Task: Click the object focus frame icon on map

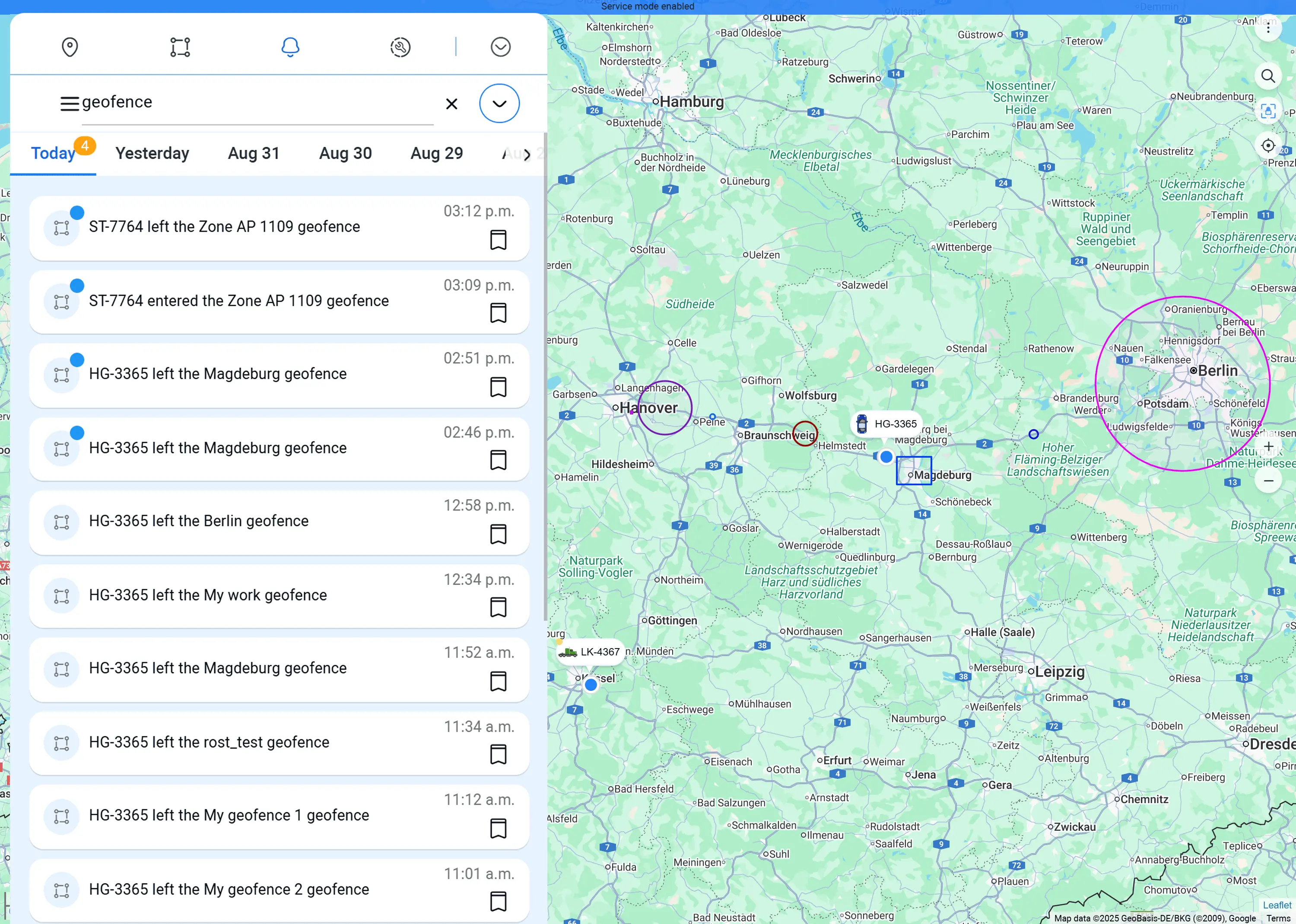Action: [x=1267, y=111]
